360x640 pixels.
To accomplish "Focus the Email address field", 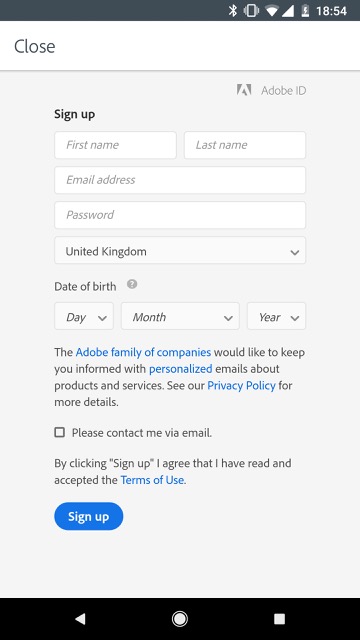I will click(180, 180).
